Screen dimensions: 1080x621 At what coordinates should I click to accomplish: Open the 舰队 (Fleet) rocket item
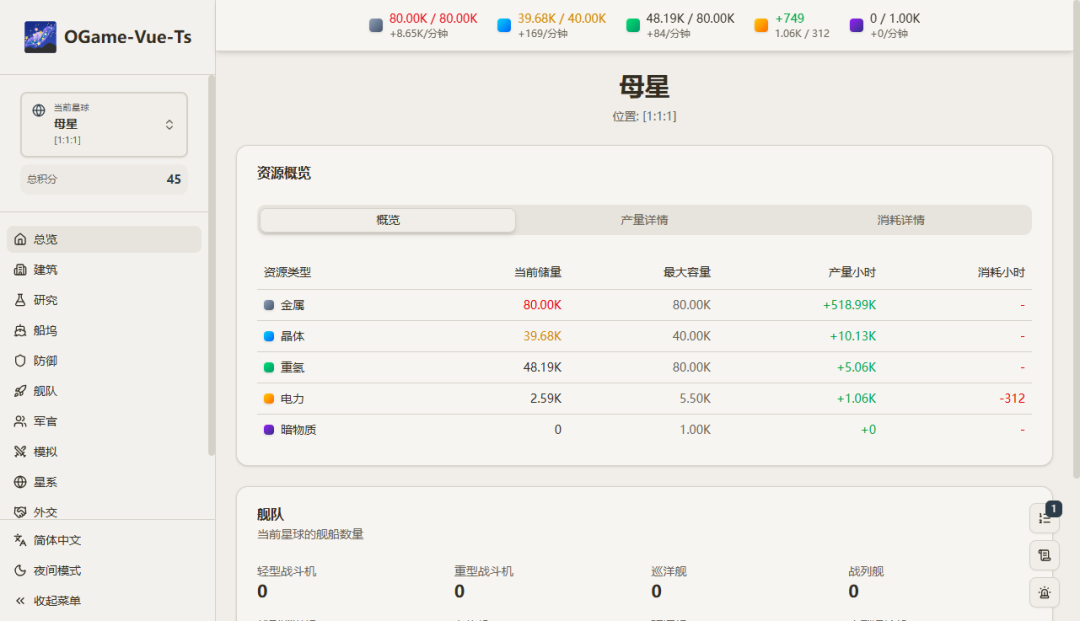(x=20, y=391)
